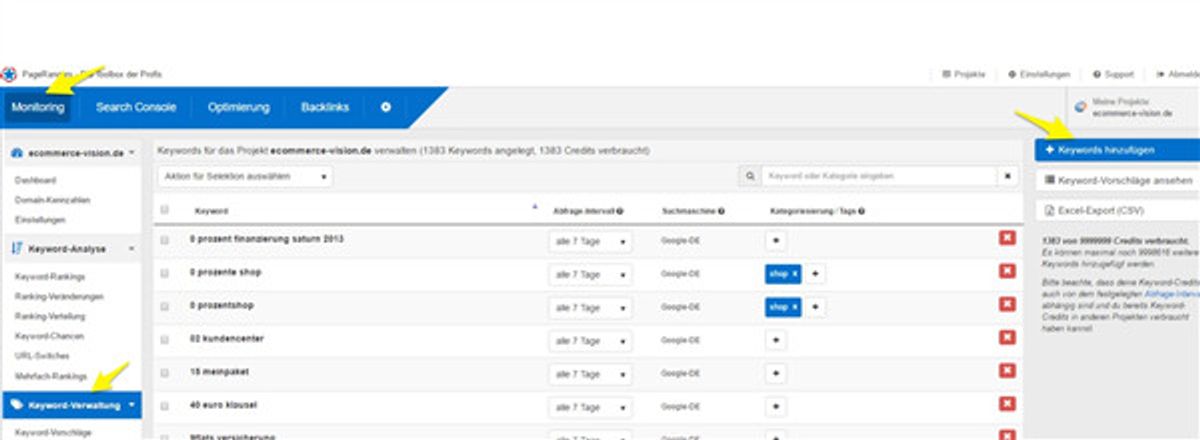Add a tag to '0 prozent finanzierung saturn 2013'
The height and width of the screenshot is (440, 1200).
coord(775,241)
